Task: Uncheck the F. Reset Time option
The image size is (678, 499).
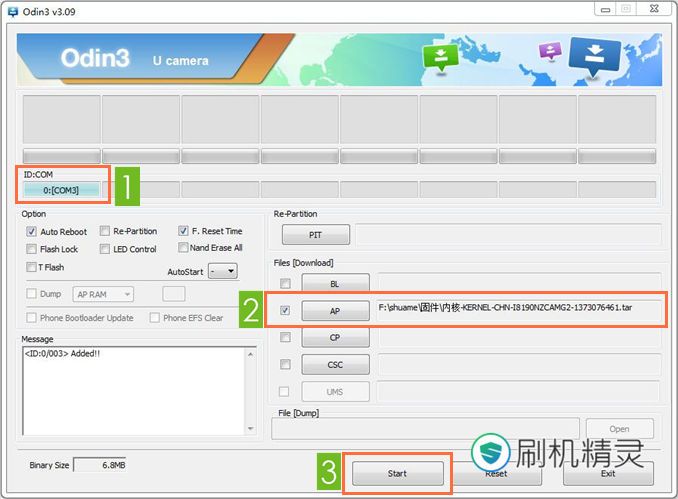Action: [x=183, y=231]
